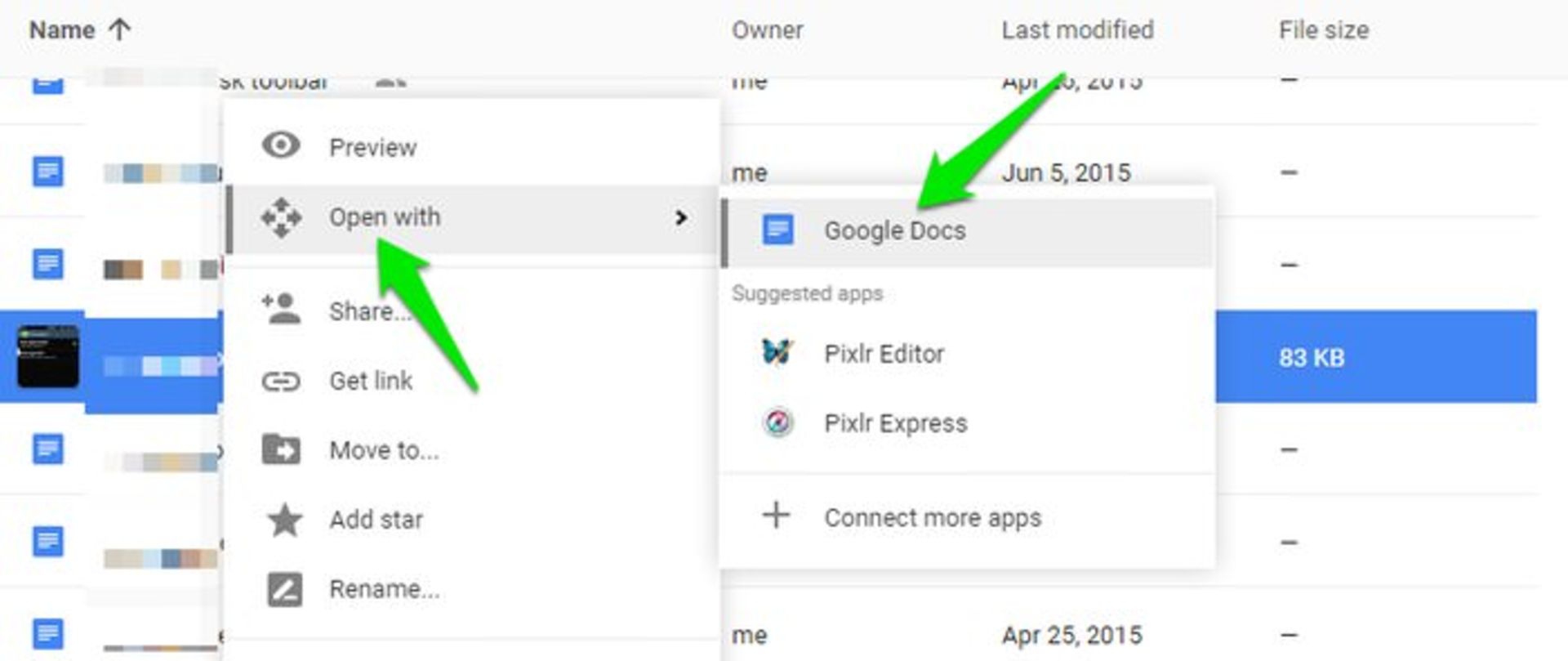Screen dimensions: 1568x661
Task: Click the Rename pencil icon
Action: pyautogui.click(x=284, y=589)
